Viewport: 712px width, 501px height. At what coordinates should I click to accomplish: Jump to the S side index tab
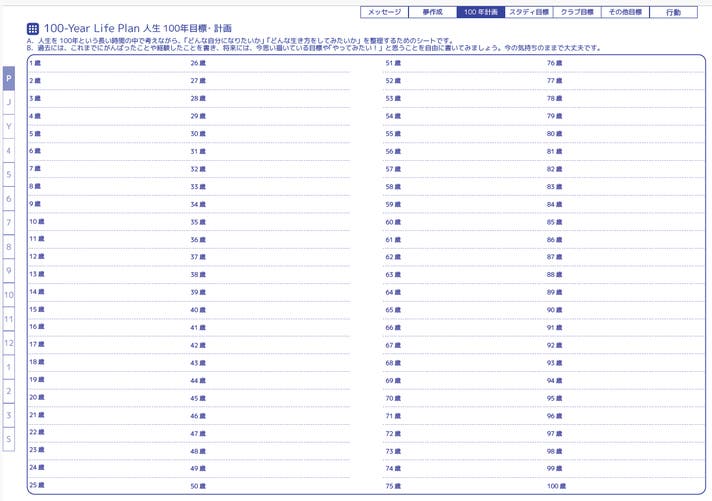click(8, 439)
